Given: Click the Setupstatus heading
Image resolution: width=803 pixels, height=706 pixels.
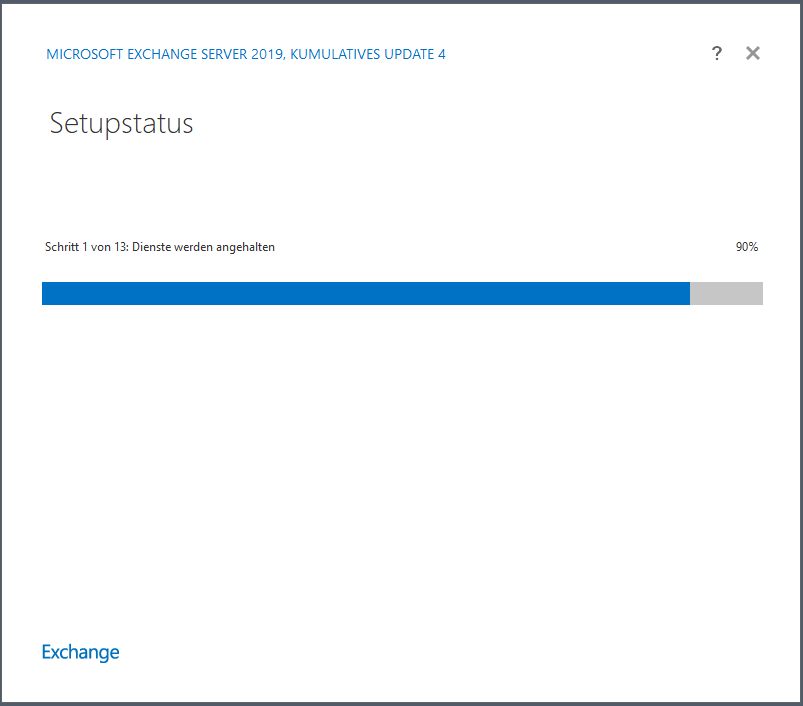Looking at the screenshot, I should pyautogui.click(x=121, y=123).
